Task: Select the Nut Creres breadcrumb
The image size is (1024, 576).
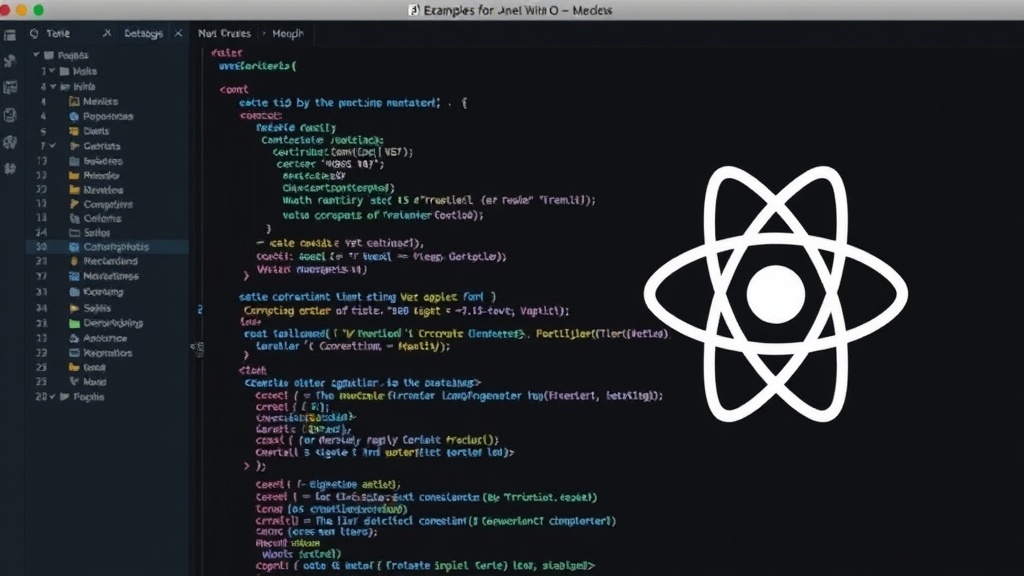Action: pos(224,33)
